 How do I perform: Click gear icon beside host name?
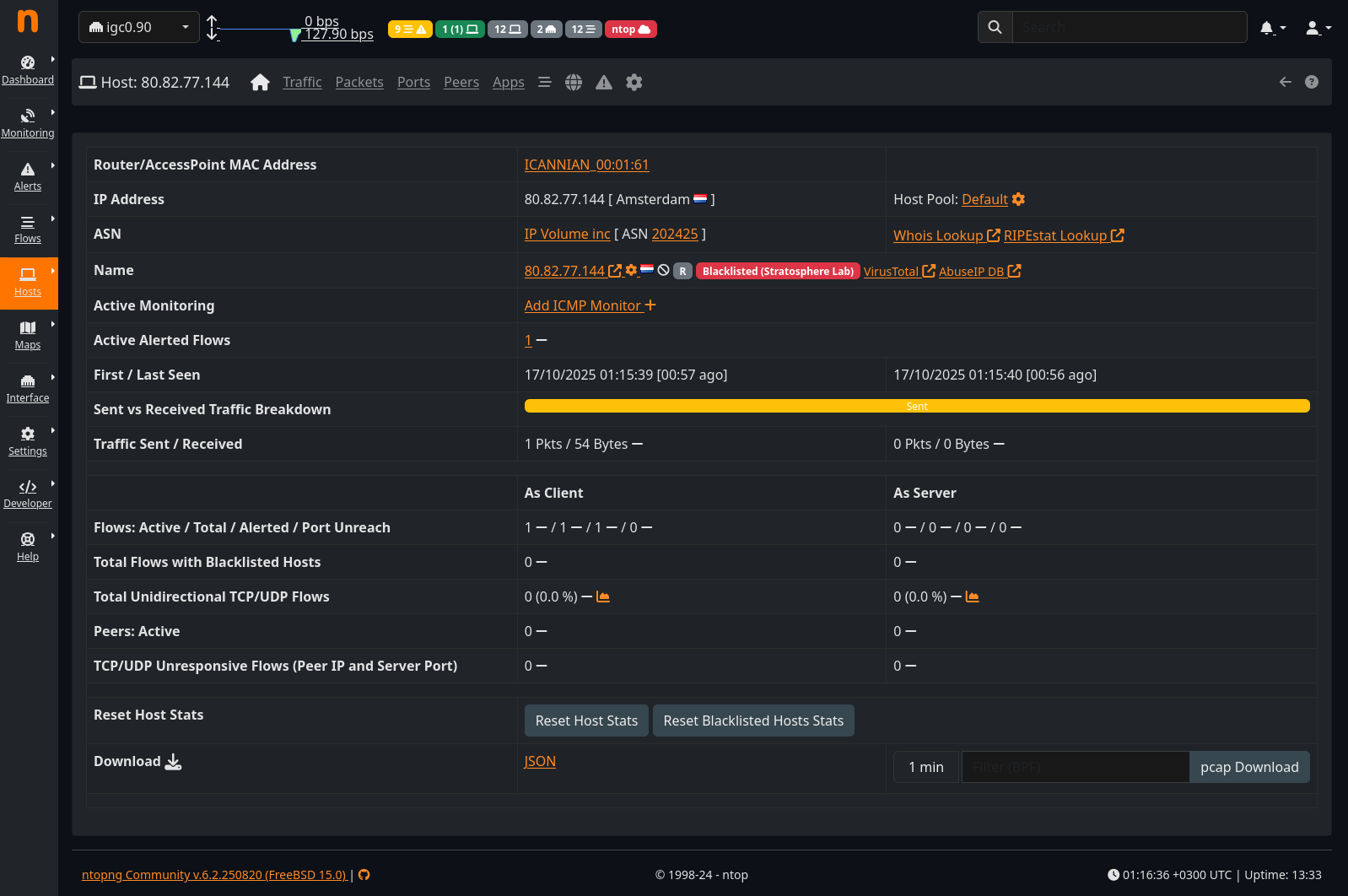click(631, 270)
